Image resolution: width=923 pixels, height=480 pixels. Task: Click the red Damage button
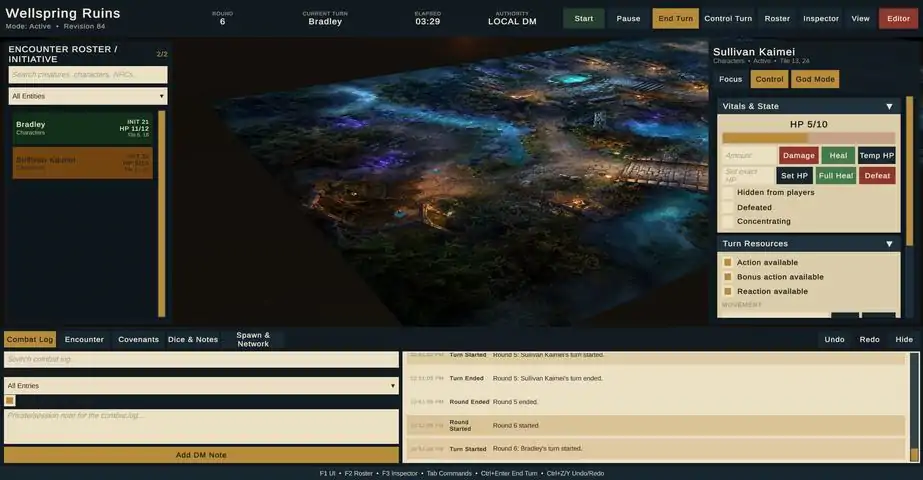[799, 155]
